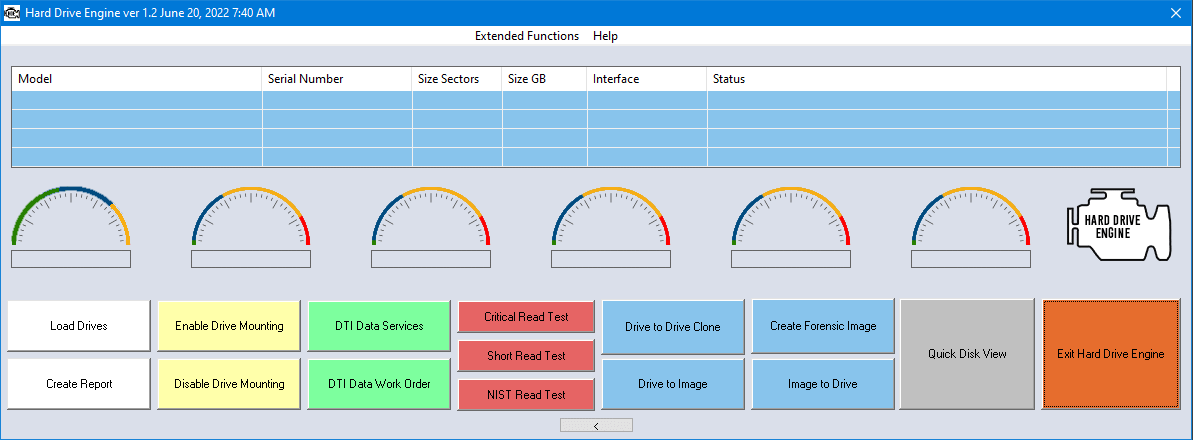Open Quick Disk View
1193x440 pixels.
tap(967, 354)
